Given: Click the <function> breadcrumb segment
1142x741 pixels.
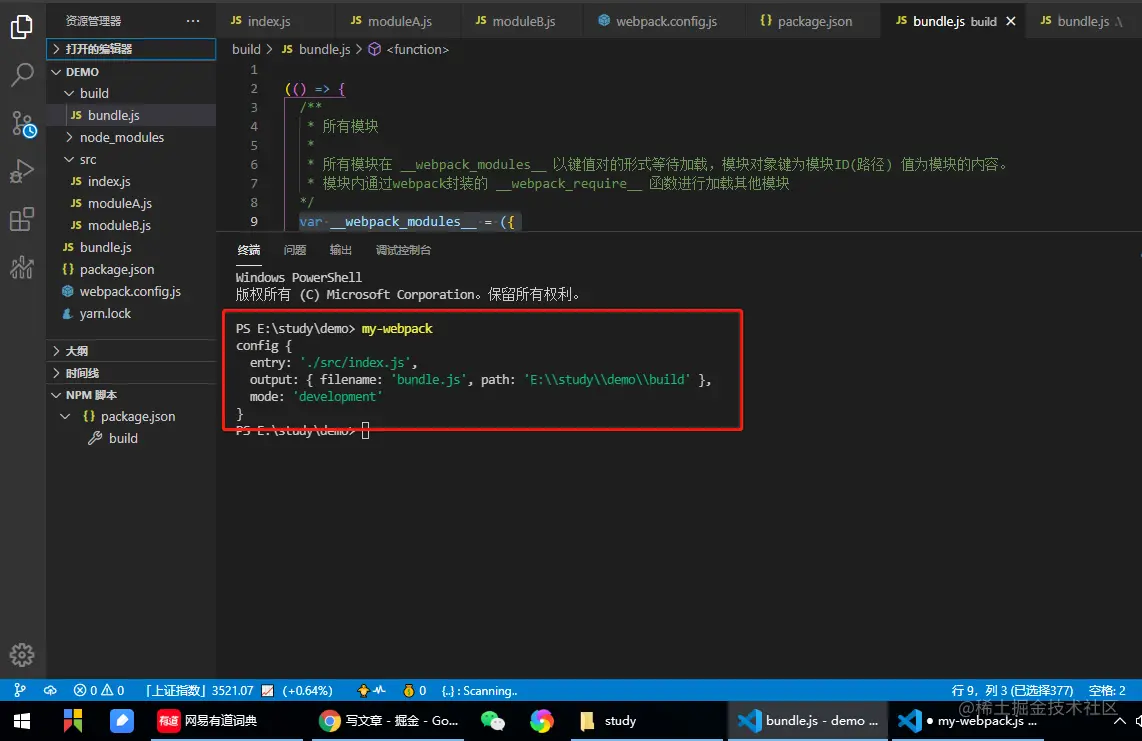Looking at the screenshot, I should [x=409, y=49].
